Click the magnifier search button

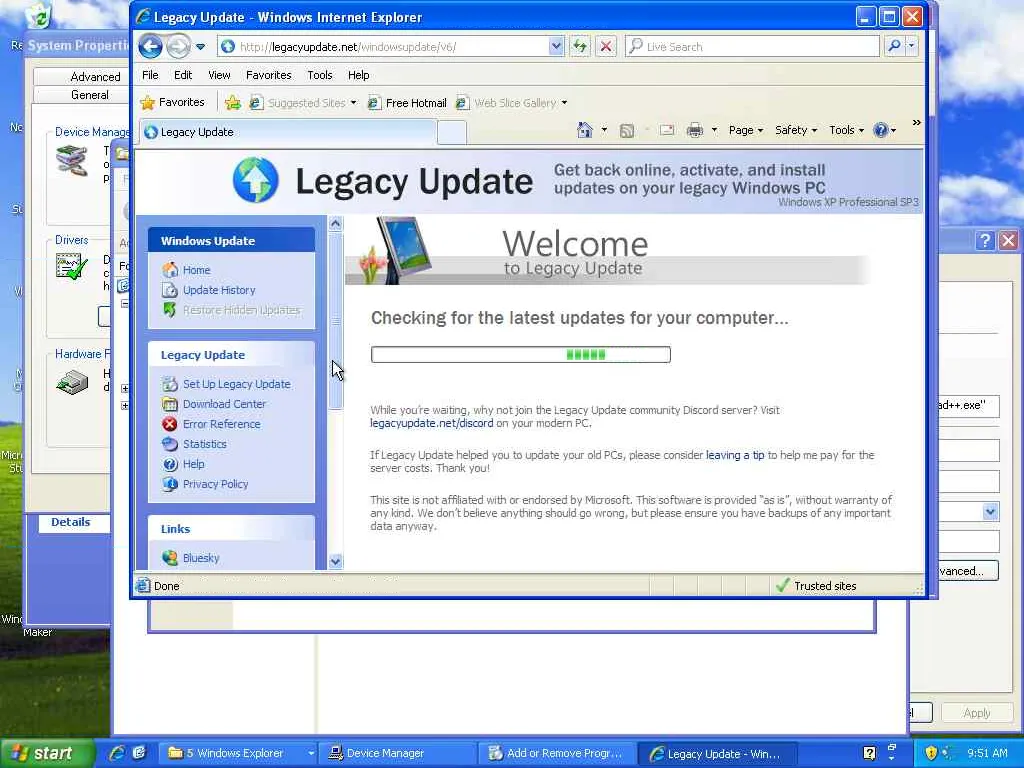click(x=894, y=46)
